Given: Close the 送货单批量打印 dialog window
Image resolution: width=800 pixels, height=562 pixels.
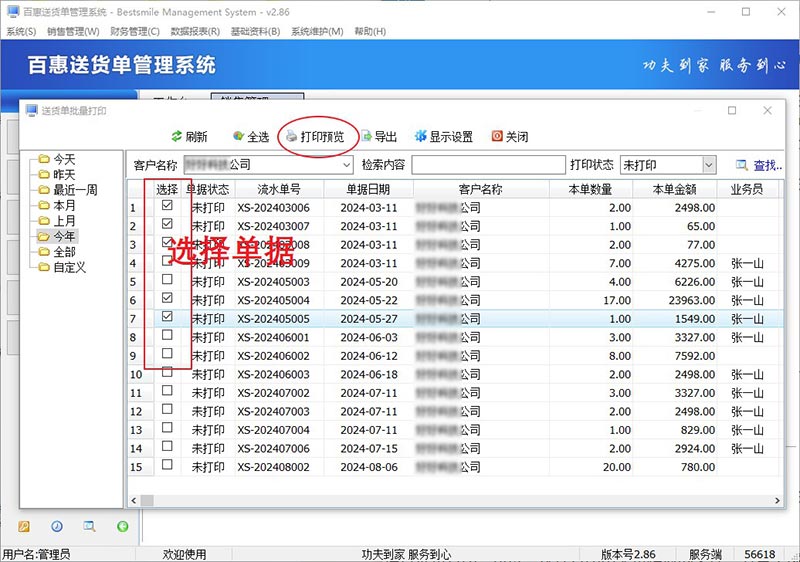Looking at the screenshot, I should [x=767, y=110].
